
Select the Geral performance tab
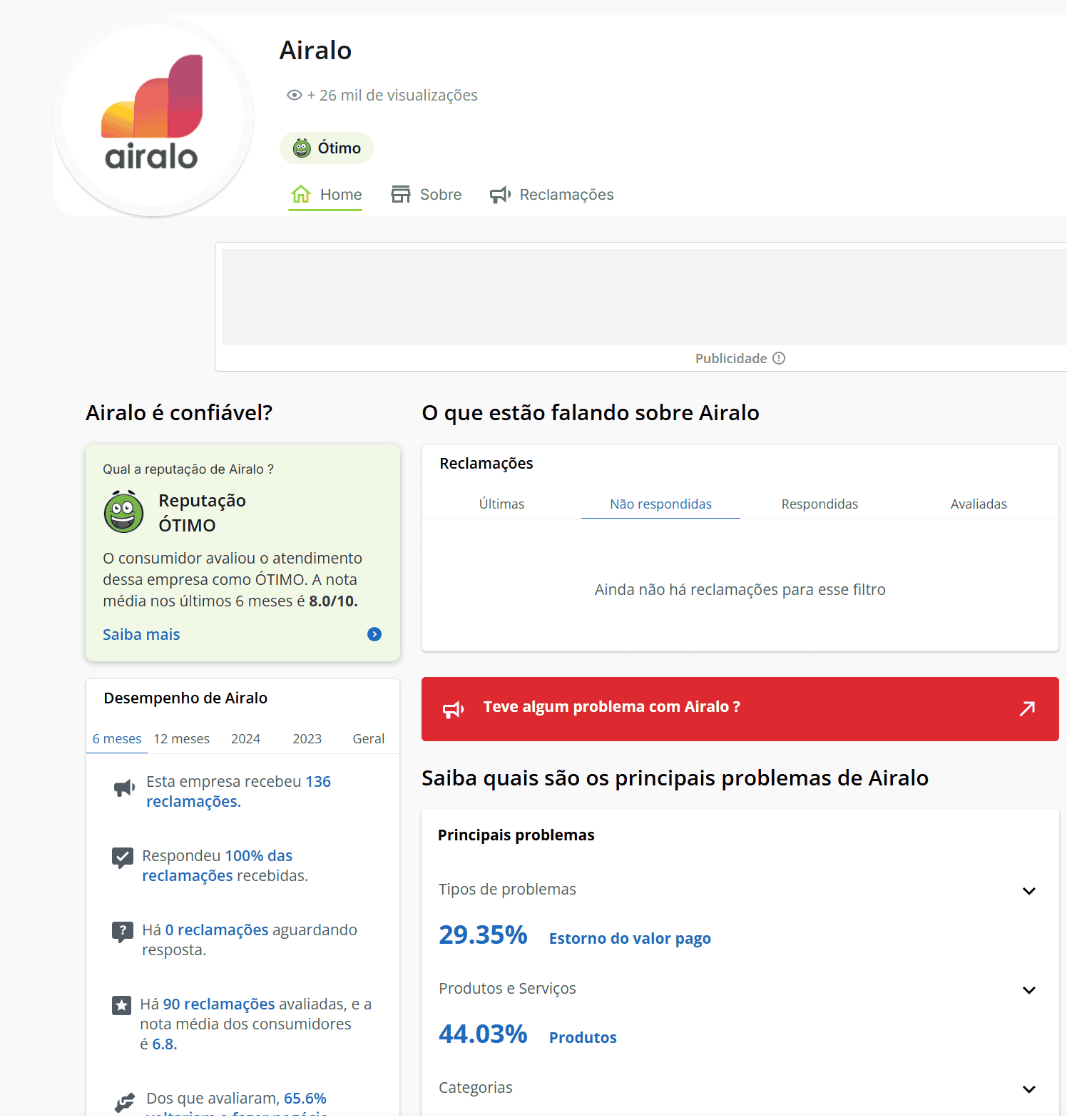[x=369, y=738]
